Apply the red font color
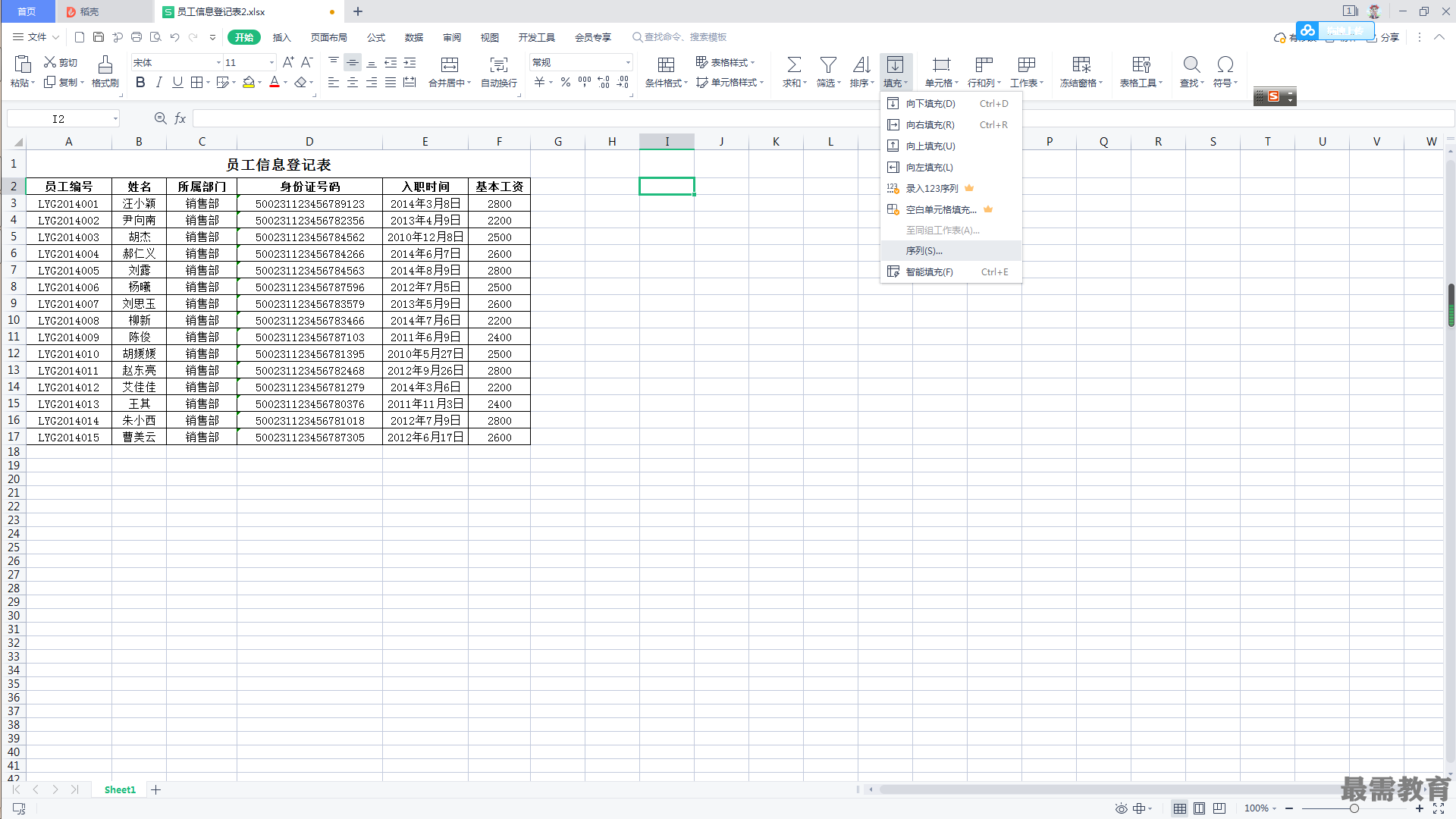 [275, 83]
